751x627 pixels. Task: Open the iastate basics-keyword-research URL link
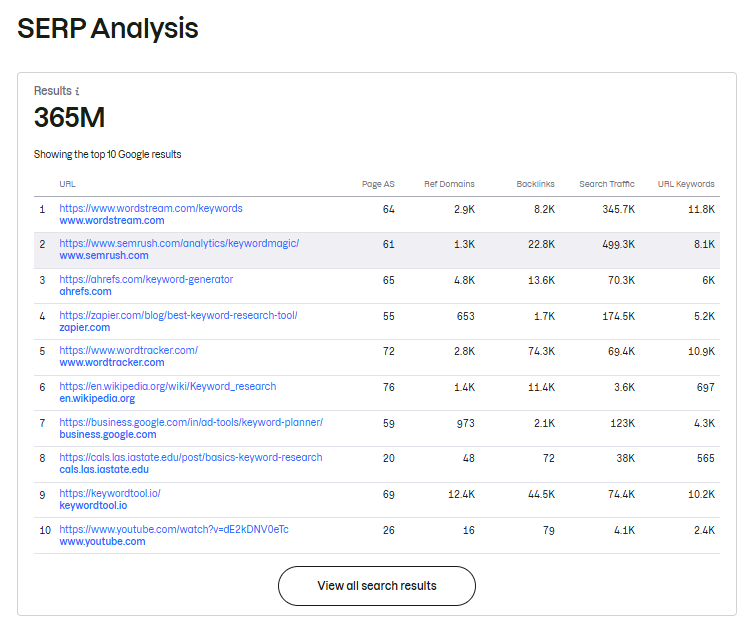(191, 457)
